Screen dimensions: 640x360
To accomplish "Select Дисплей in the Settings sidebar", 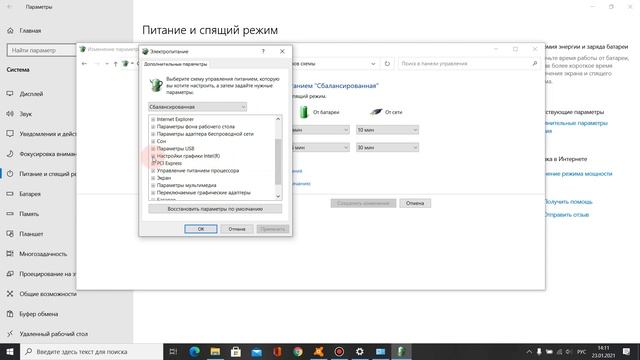I will (31, 94).
